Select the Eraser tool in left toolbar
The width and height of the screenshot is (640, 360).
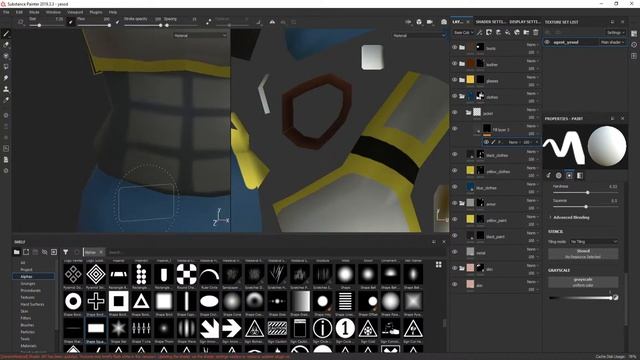(6, 45)
